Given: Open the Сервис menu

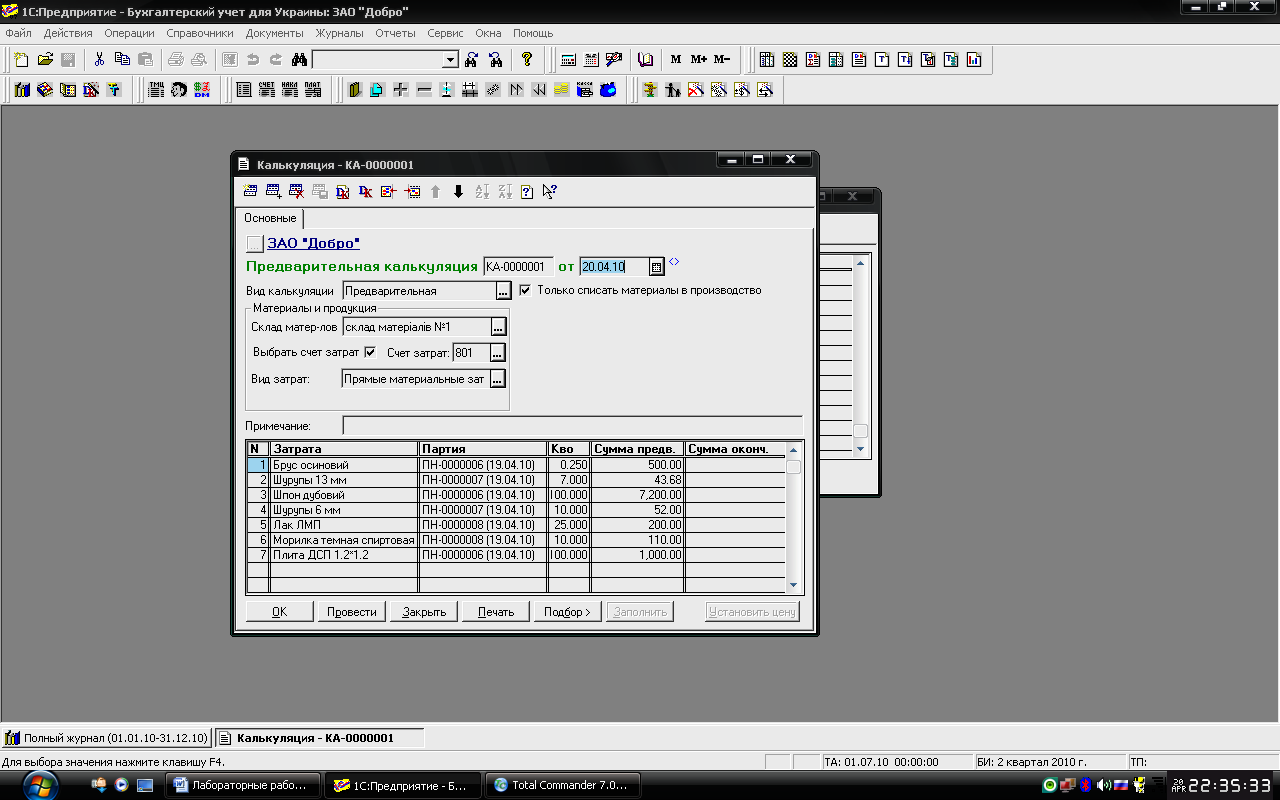Looking at the screenshot, I should coord(445,33).
